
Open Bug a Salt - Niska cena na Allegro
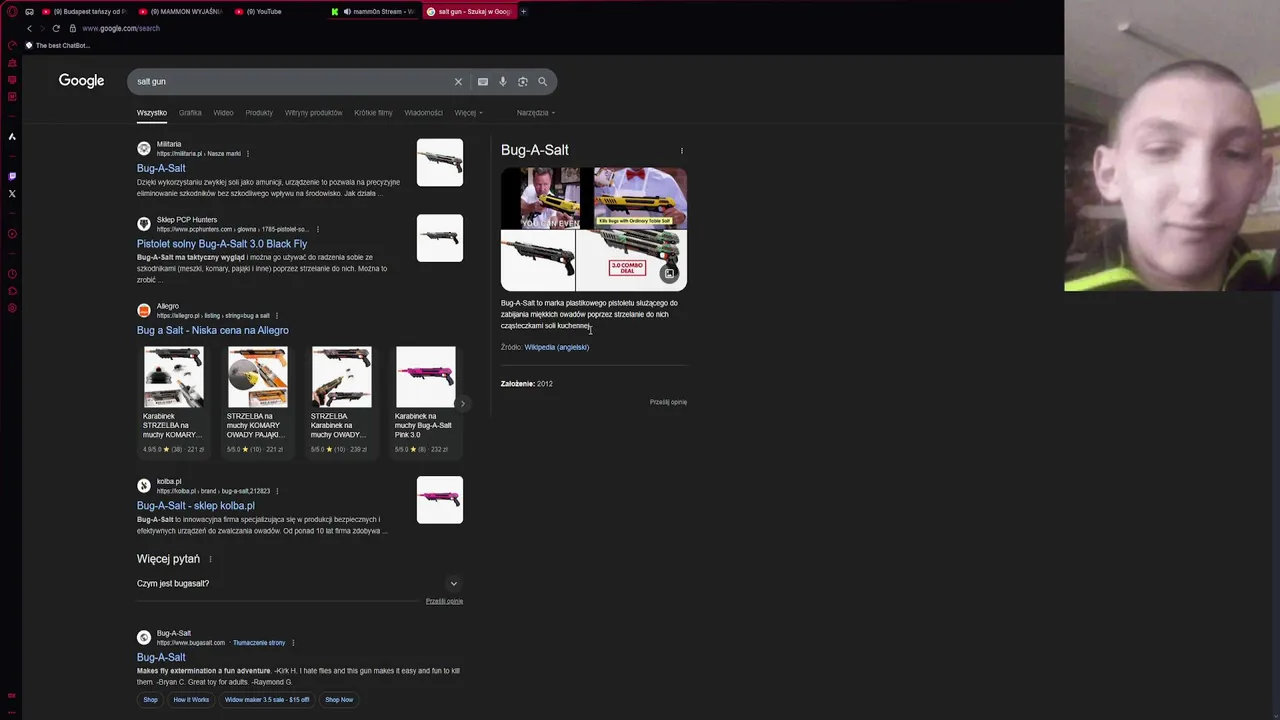point(212,330)
